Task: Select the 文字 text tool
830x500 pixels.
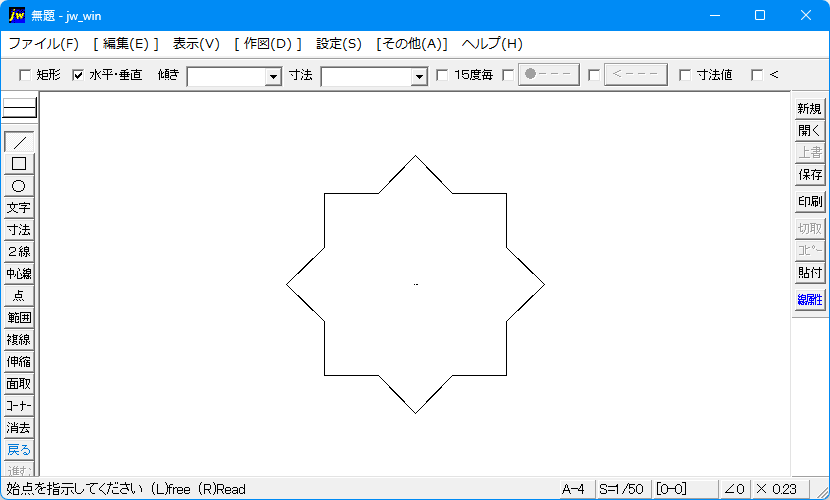Action: point(19,208)
